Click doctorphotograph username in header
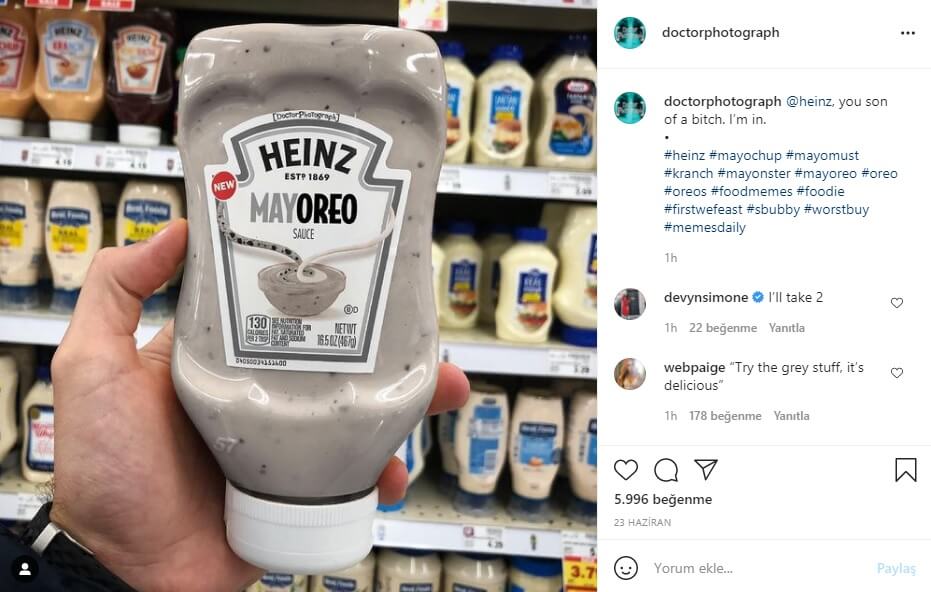Viewport: 931px width, 592px height. pyautogui.click(x=720, y=33)
